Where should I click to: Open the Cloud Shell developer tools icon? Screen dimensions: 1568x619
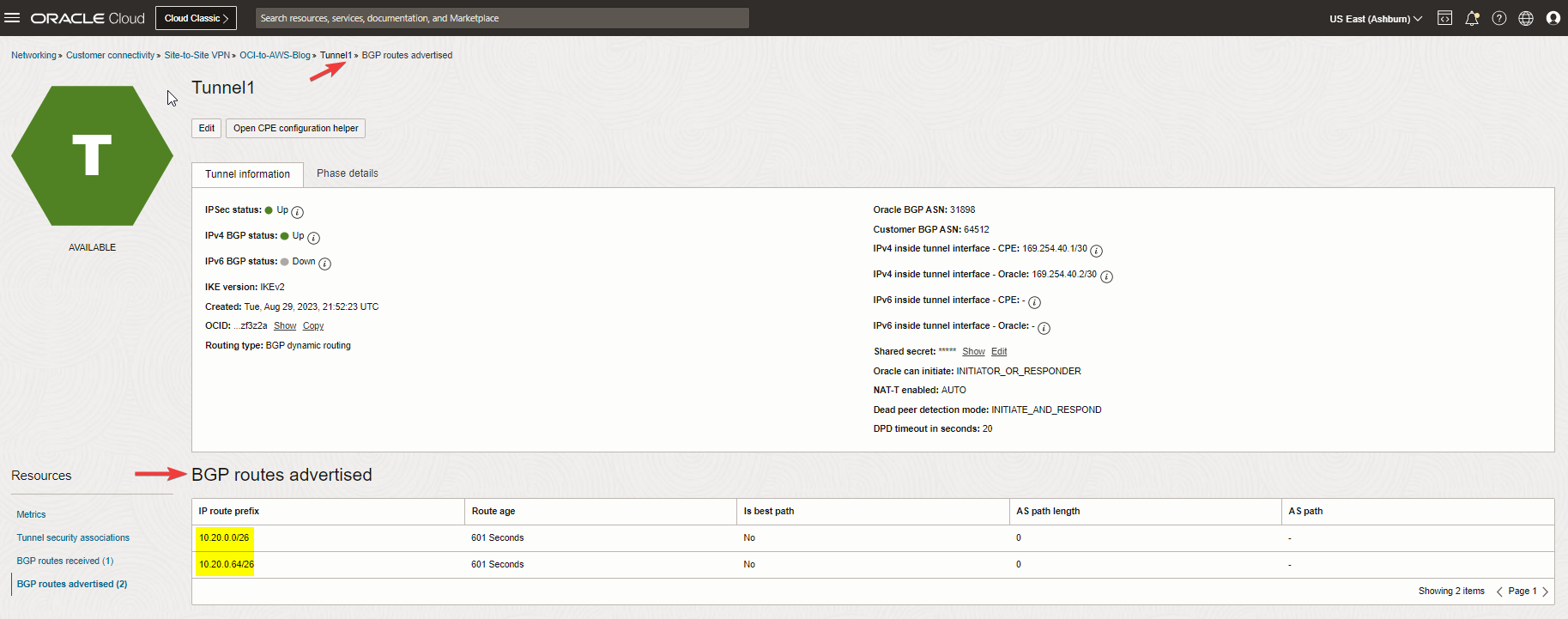[x=1445, y=18]
